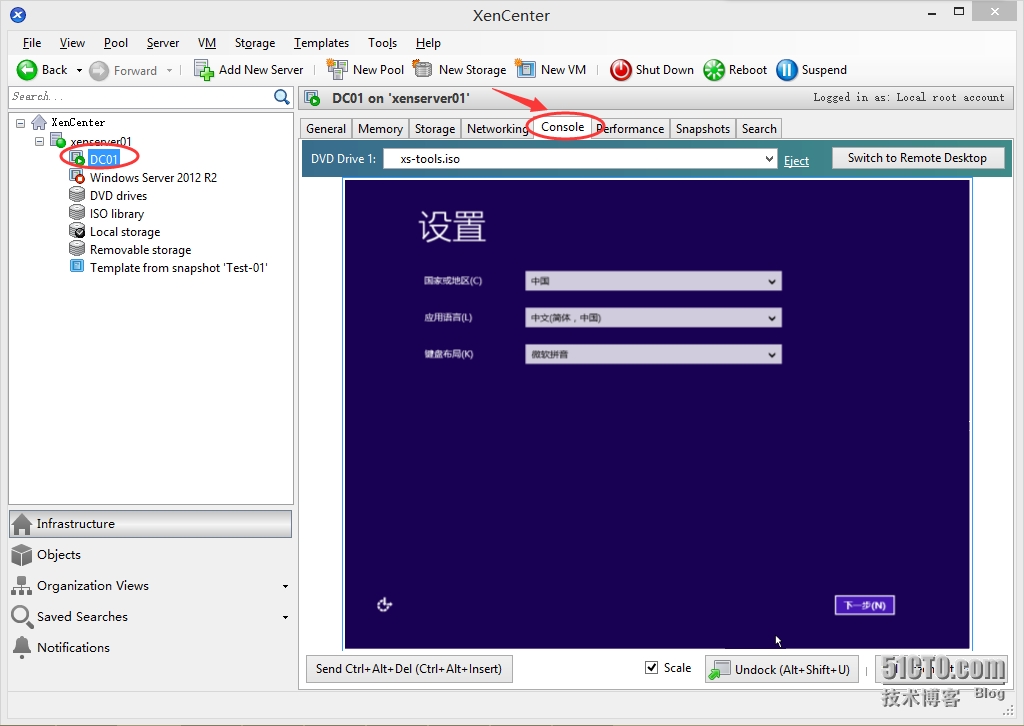Click in the Search input field
The height and width of the screenshot is (726, 1024).
[140, 97]
